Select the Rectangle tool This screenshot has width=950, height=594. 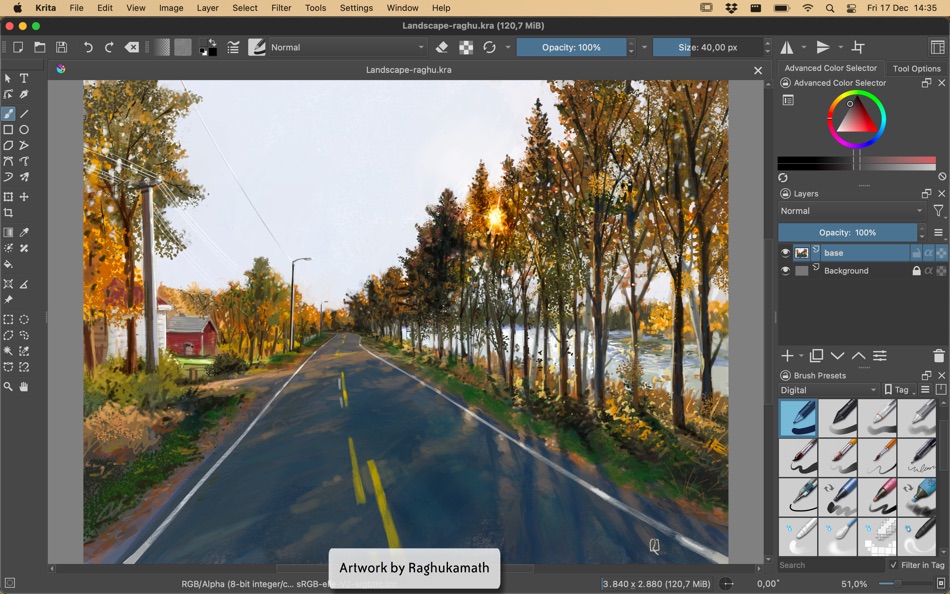8,129
